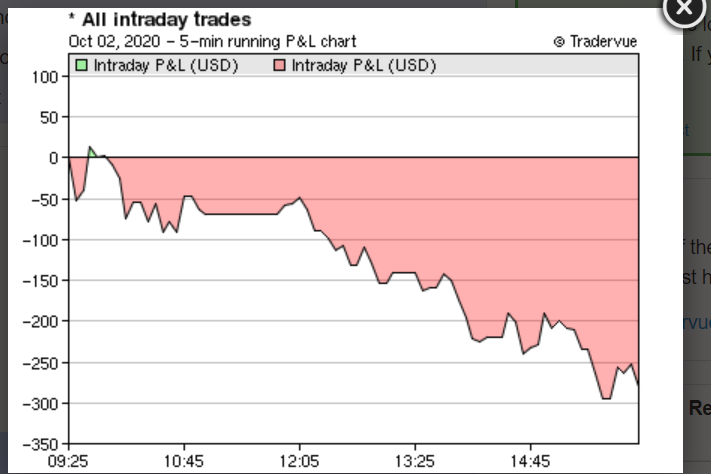
Task: Click the red Intraday P&L legend swatch
Action: coord(279,65)
